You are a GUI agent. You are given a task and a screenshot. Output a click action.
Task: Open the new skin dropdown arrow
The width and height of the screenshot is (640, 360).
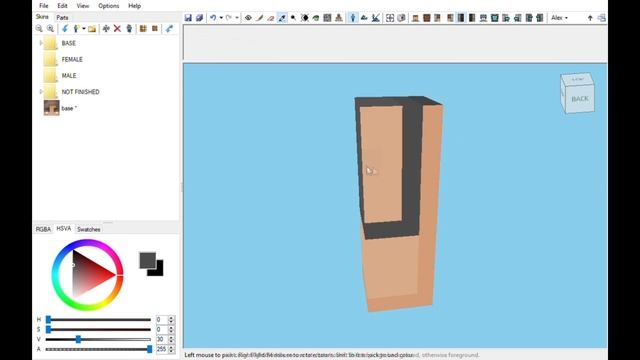click(84, 29)
